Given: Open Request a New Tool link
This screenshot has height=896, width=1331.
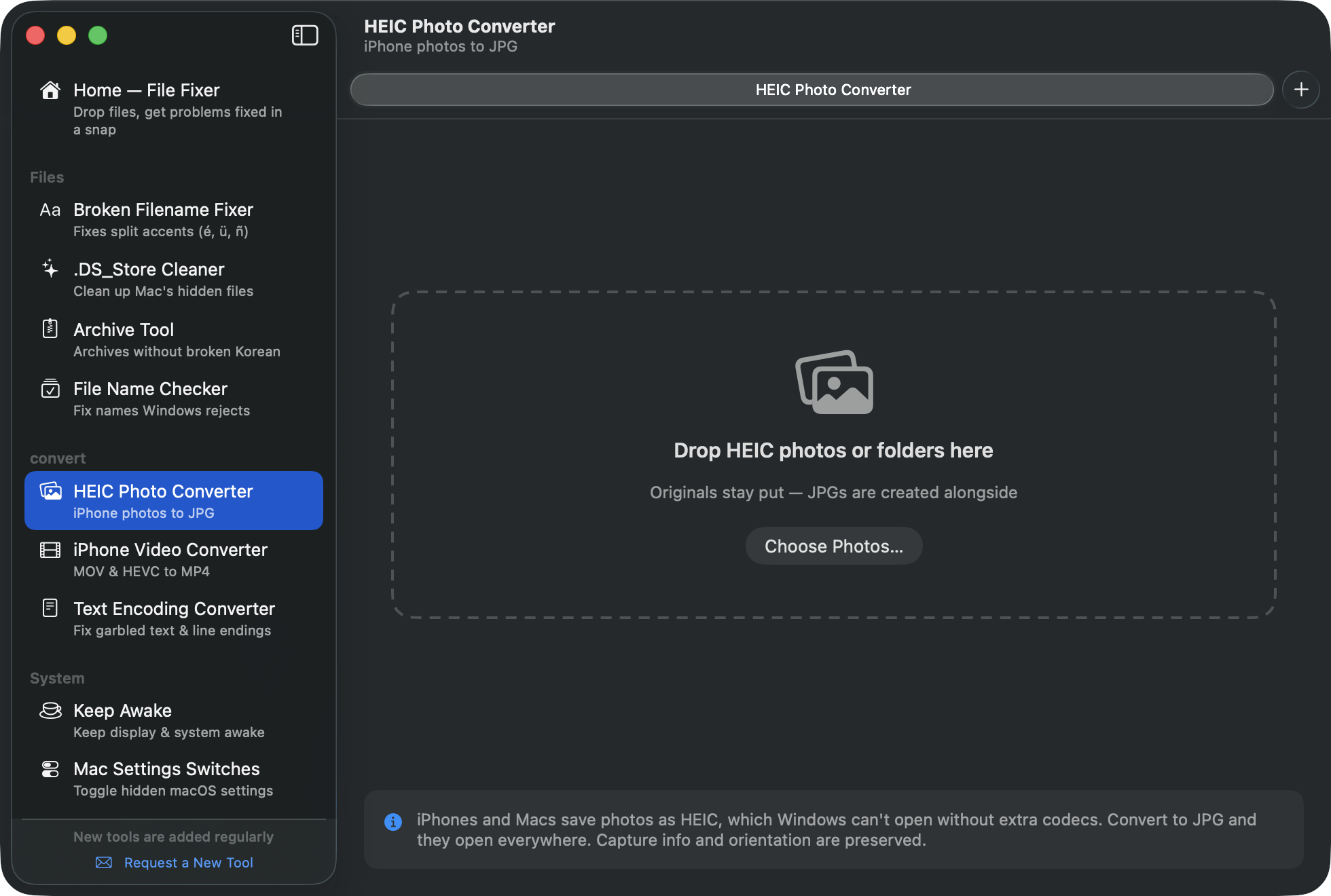Looking at the screenshot, I should click(x=189, y=863).
